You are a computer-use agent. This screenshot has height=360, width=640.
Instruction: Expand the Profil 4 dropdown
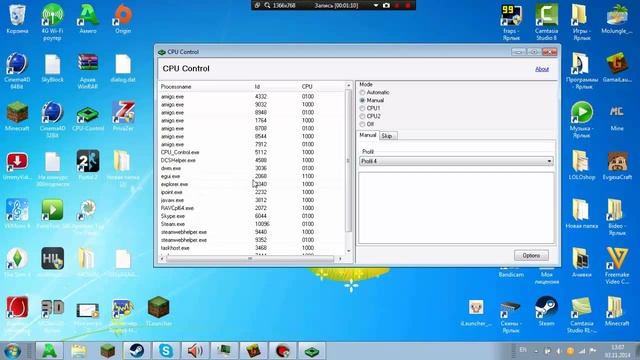click(x=549, y=161)
